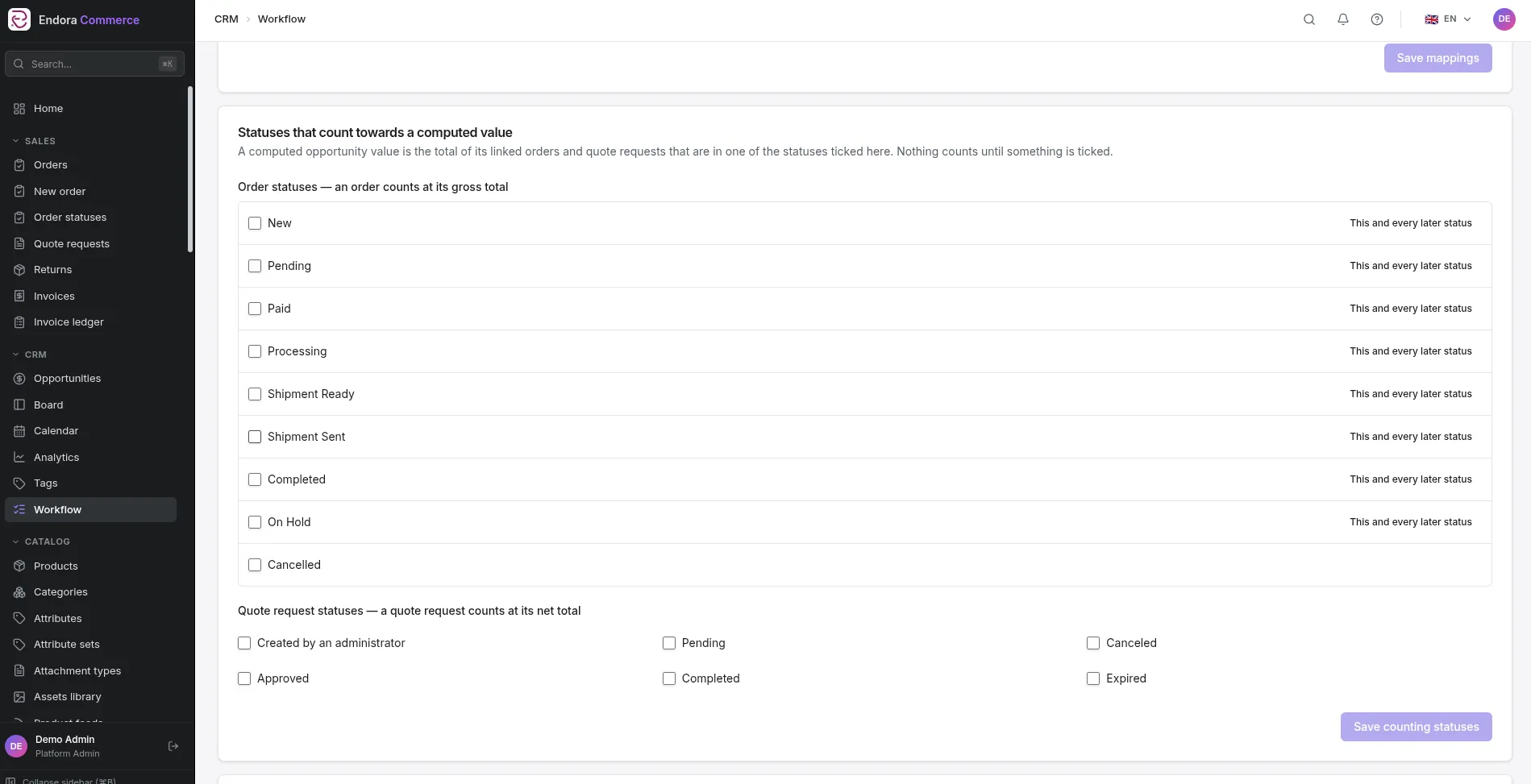Click 'This and every later status' for Processing
The width and height of the screenshot is (1531, 784).
click(1411, 351)
